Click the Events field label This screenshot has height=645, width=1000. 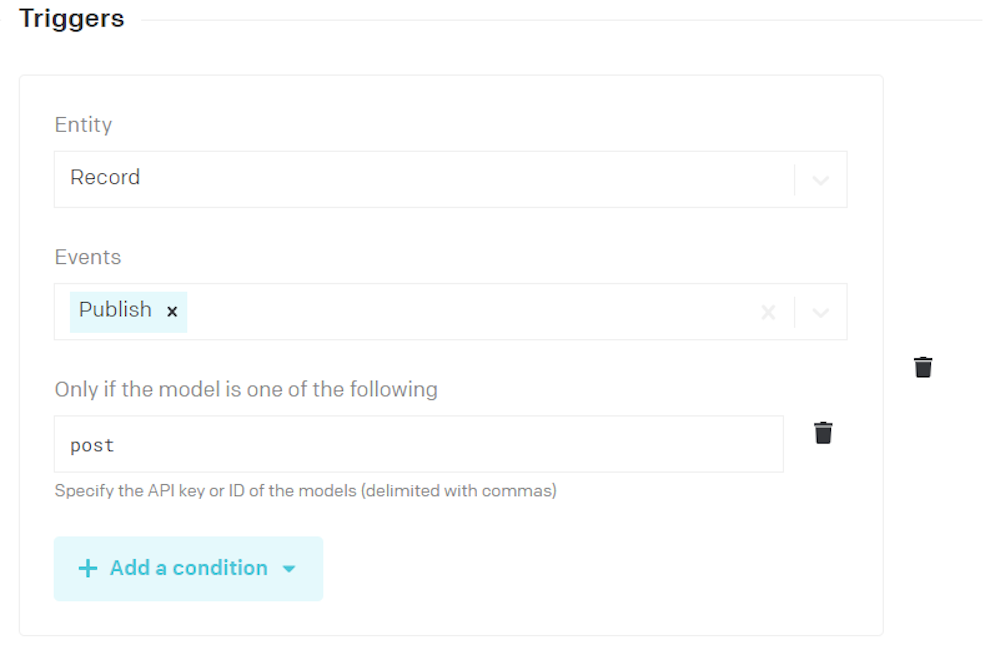click(x=88, y=257)
